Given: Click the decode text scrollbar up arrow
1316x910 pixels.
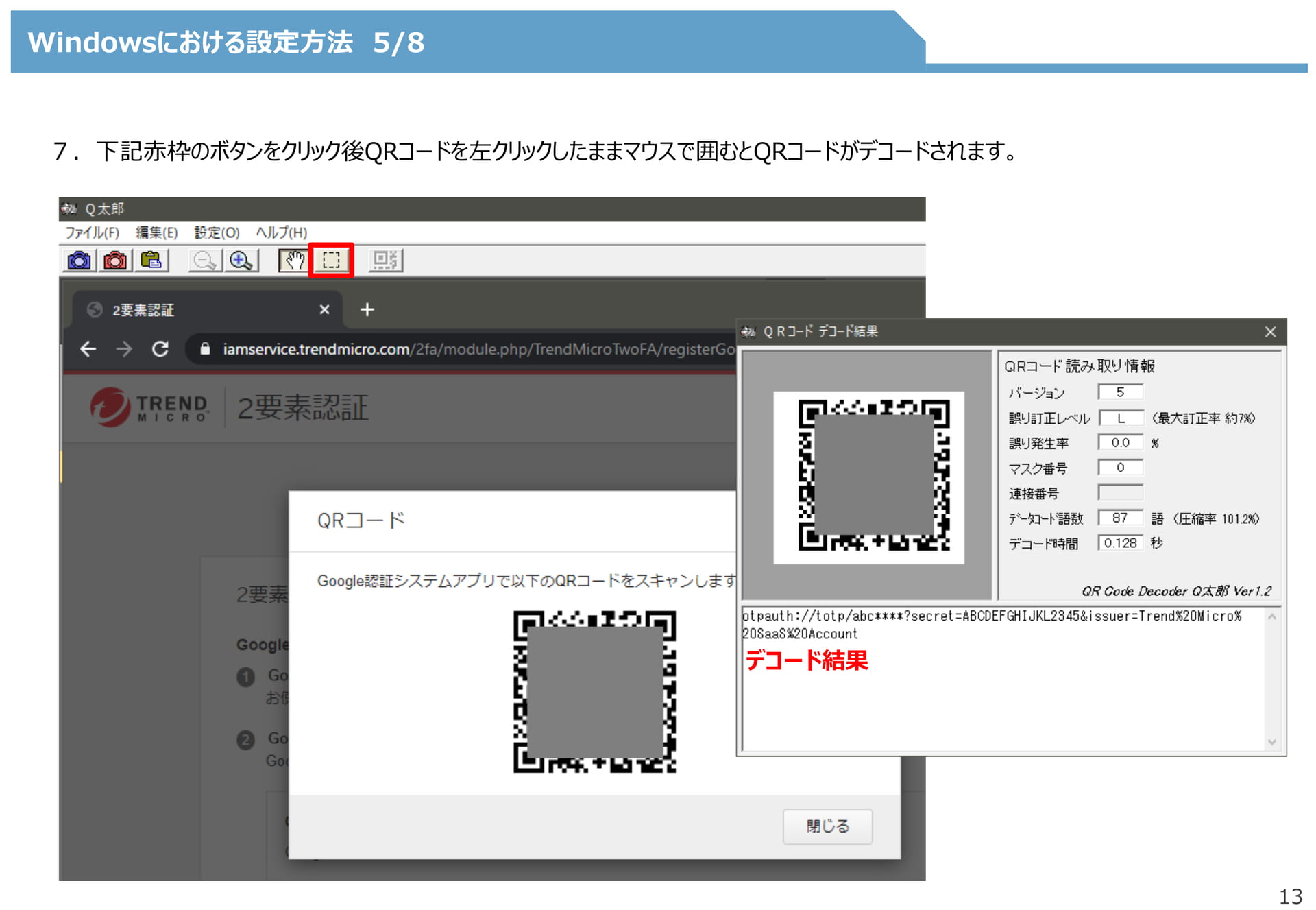Looking at the screenshot, I should pos(1272,617).
